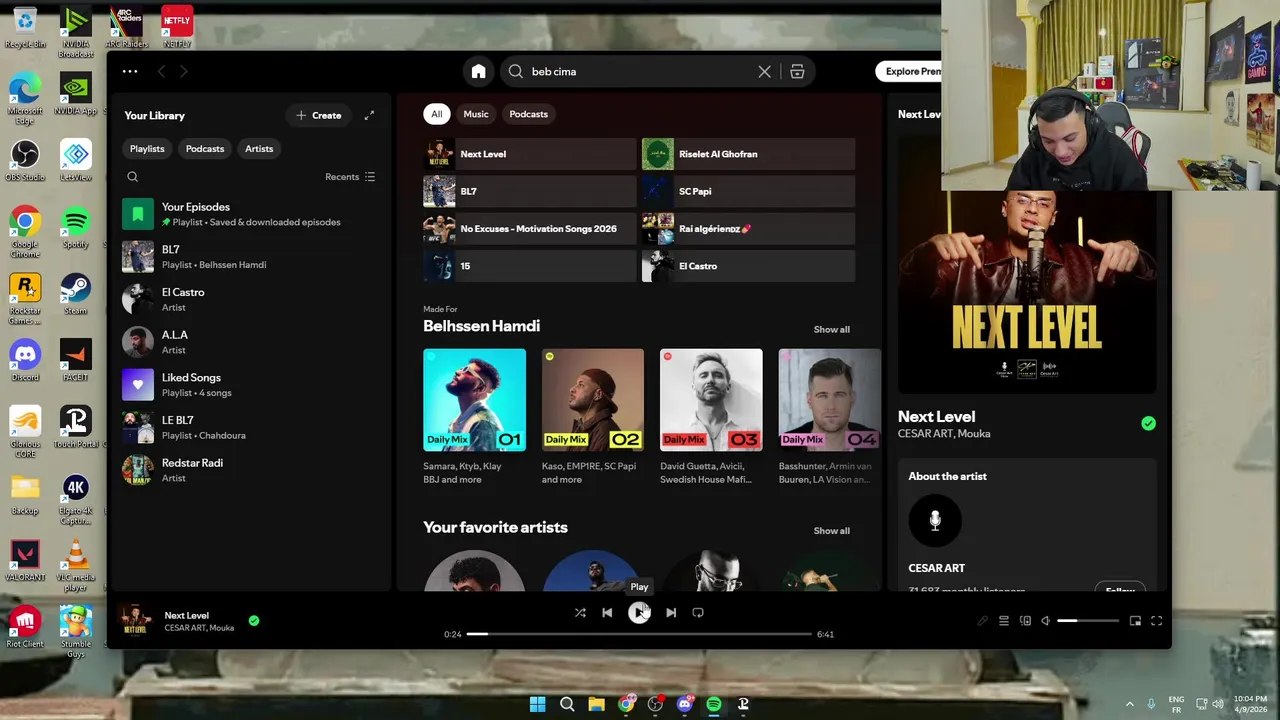This screenshot has height=720, width=1280.
Task: Filter library by Podcasts
Action: tap(205, 149)
